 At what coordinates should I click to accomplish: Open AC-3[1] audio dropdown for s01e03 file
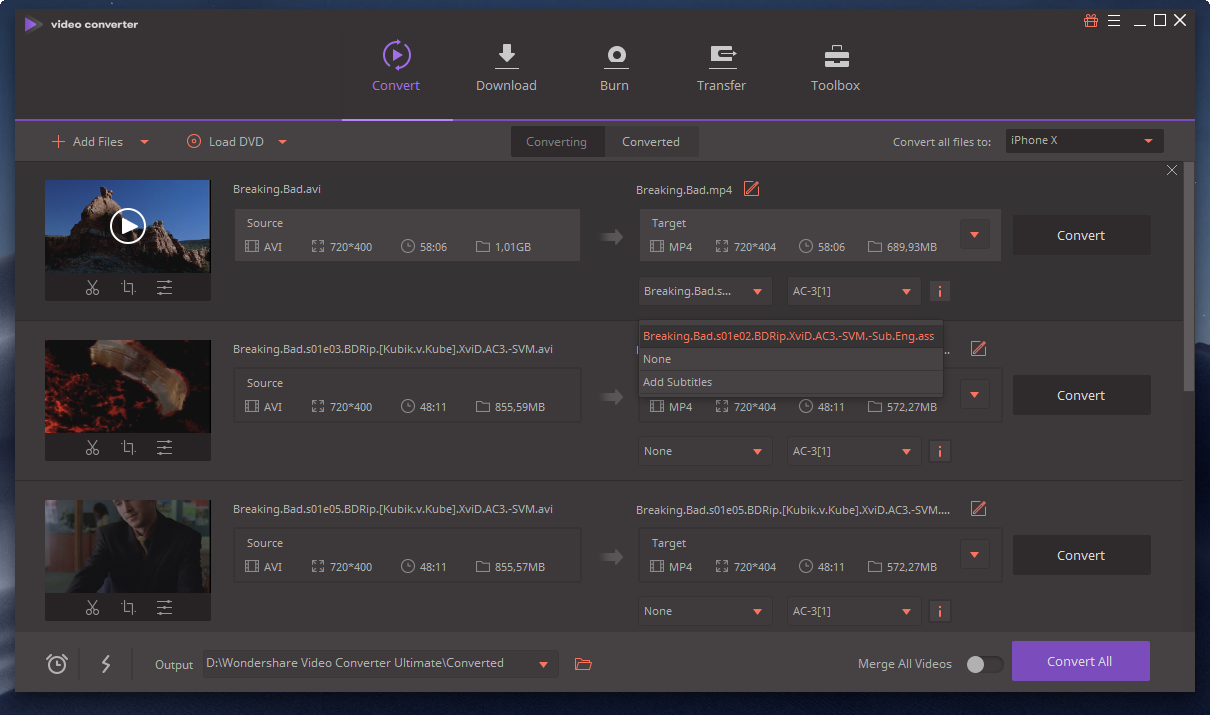853,452
